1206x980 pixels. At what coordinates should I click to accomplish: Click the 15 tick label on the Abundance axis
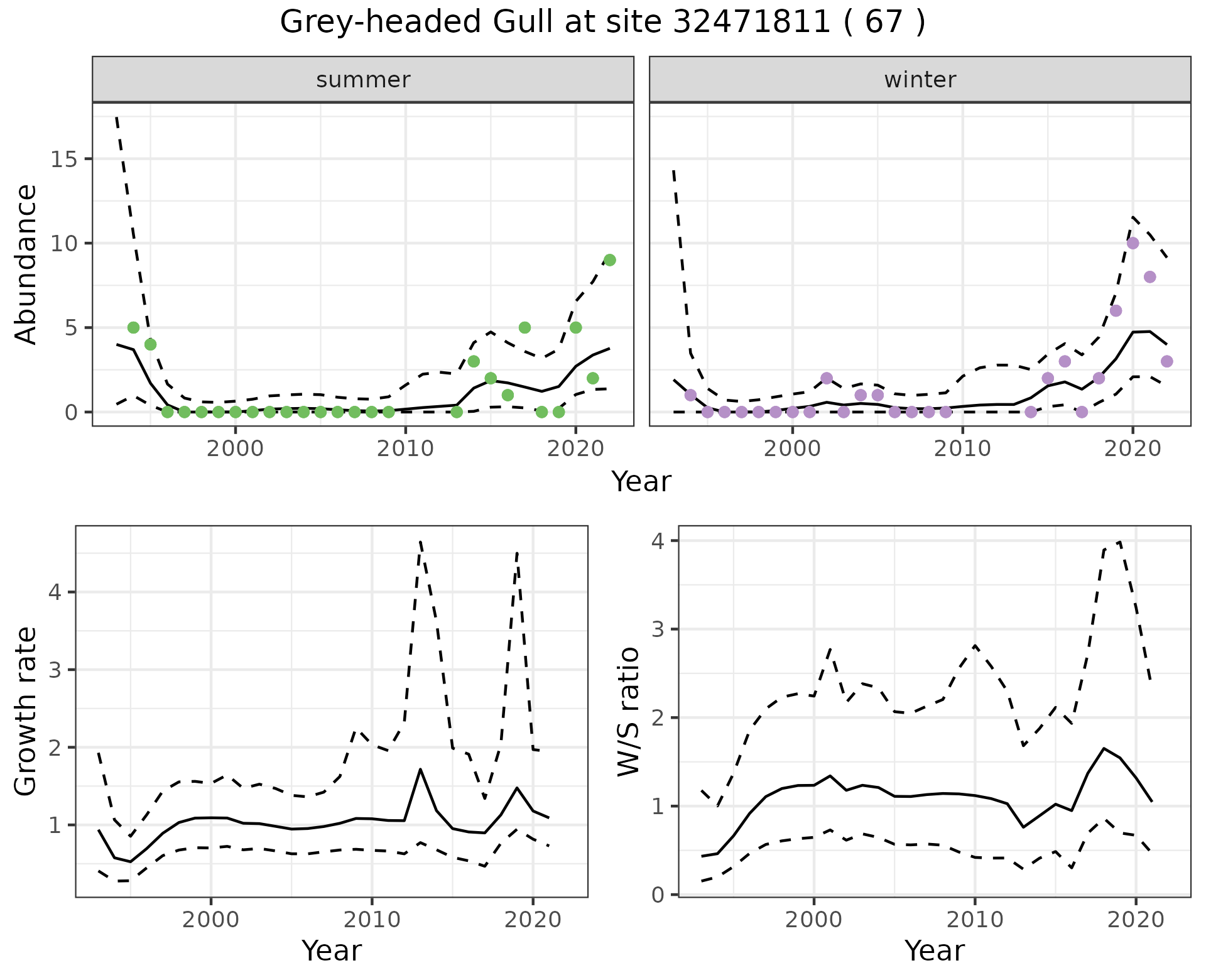(63, 159)
